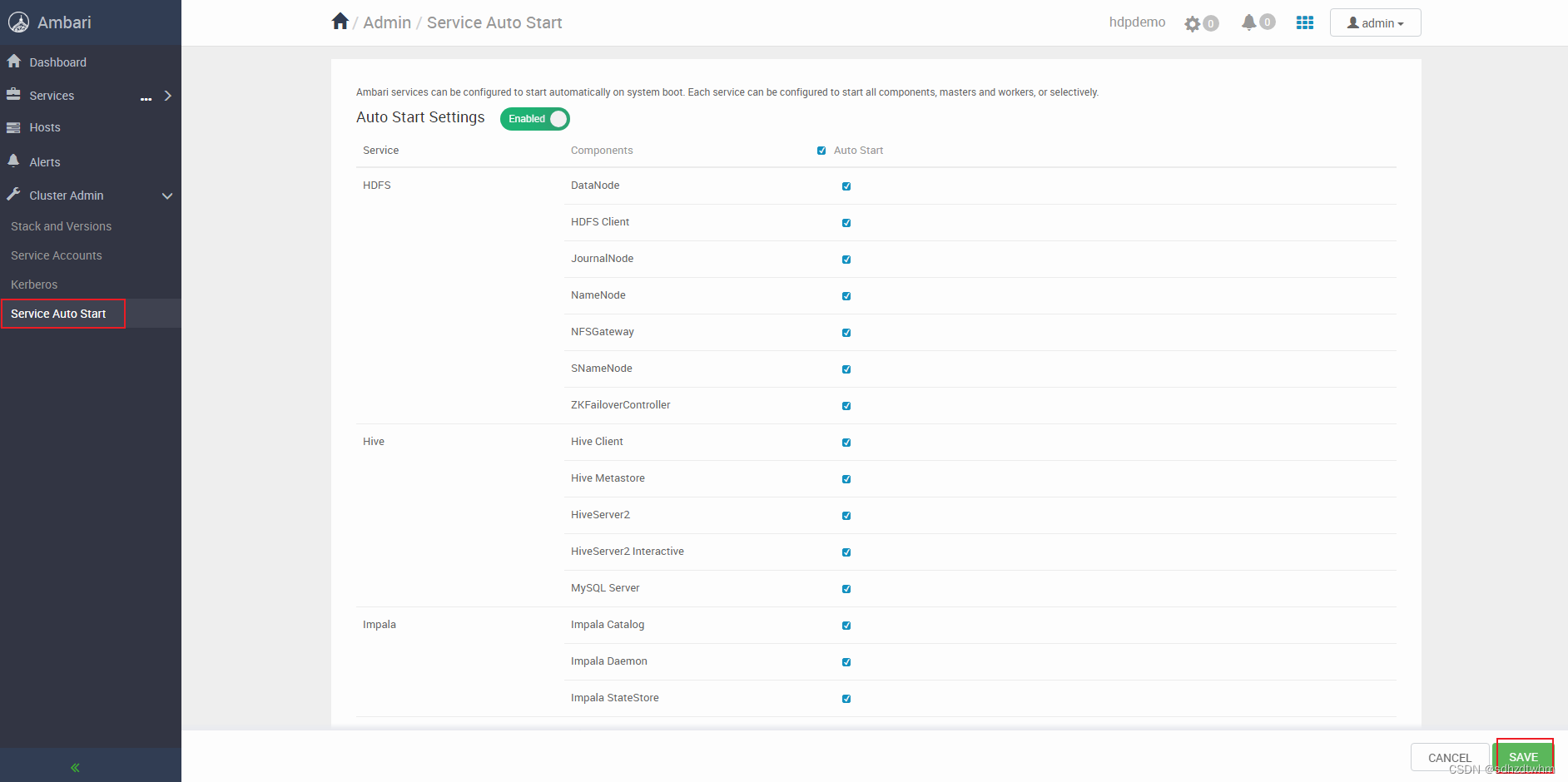Screen dimensions: 1568x782
Task: Uncheck Auto Start for Hive Client
Action: coord(846,443)
